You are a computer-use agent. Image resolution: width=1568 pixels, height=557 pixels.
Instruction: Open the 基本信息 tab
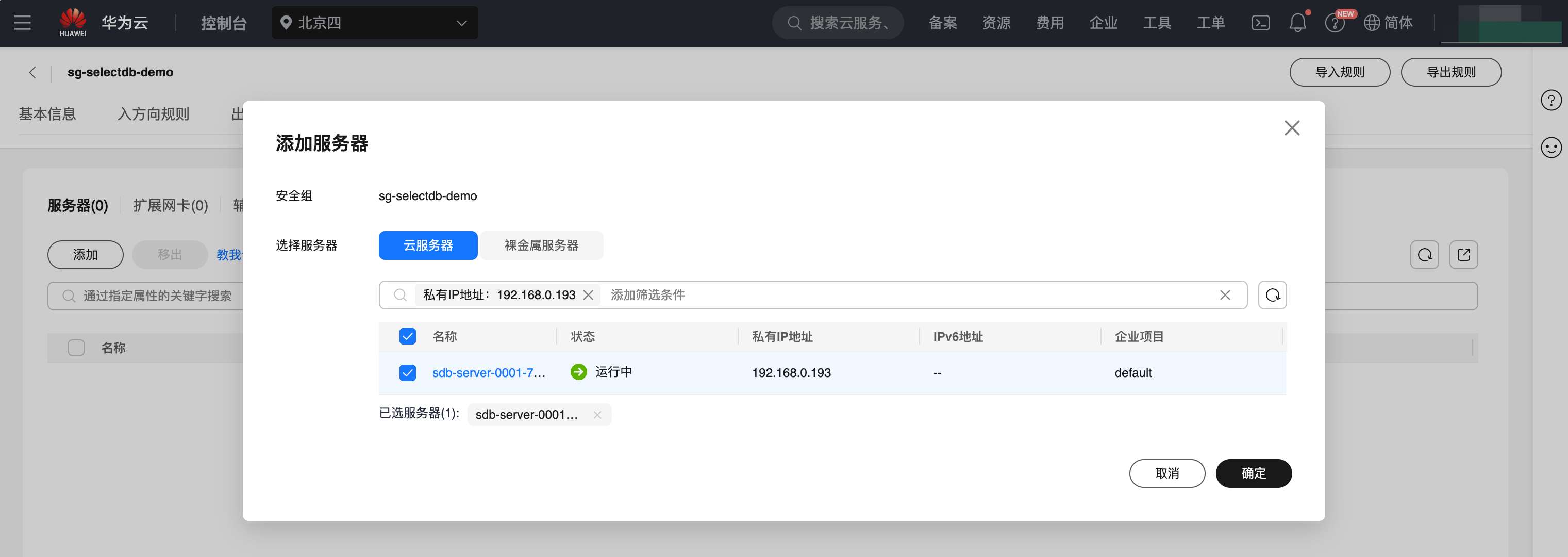pos(47,114)
